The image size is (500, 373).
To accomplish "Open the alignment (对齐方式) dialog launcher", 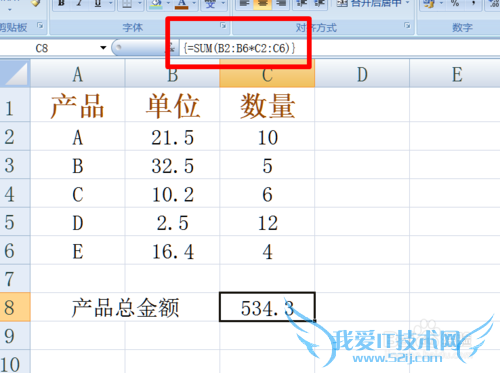I will tap(407, 25).
